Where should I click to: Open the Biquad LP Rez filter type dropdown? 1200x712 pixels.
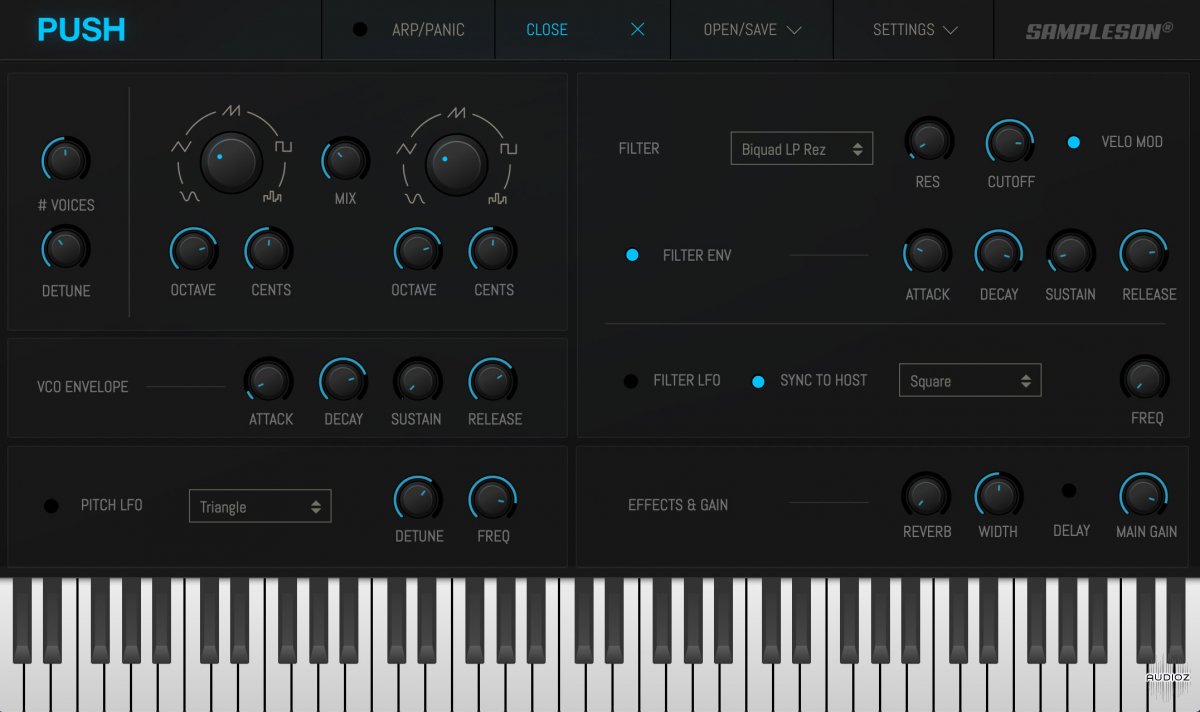coord(802,148)
